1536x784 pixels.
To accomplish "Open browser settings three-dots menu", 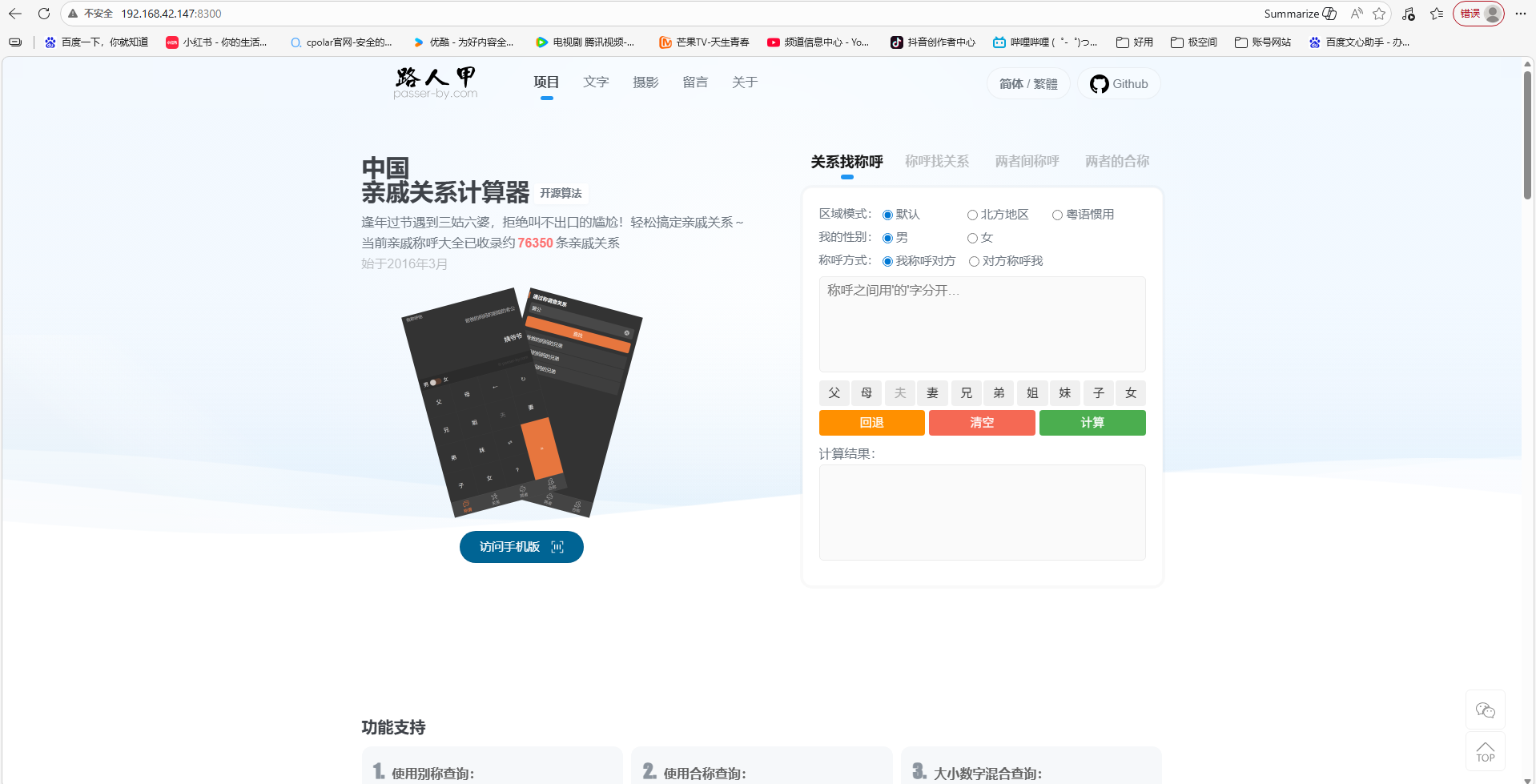I will [1521, 14].
